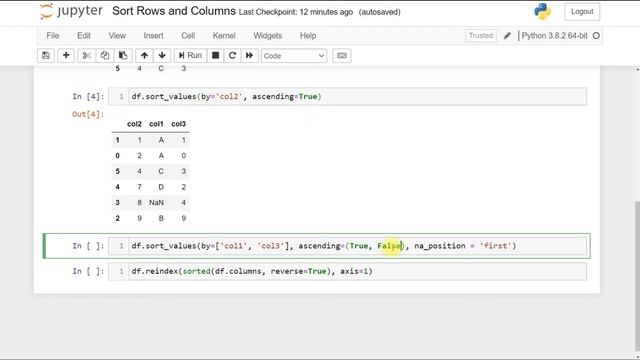Copy selected cells icon

(105, 56)
